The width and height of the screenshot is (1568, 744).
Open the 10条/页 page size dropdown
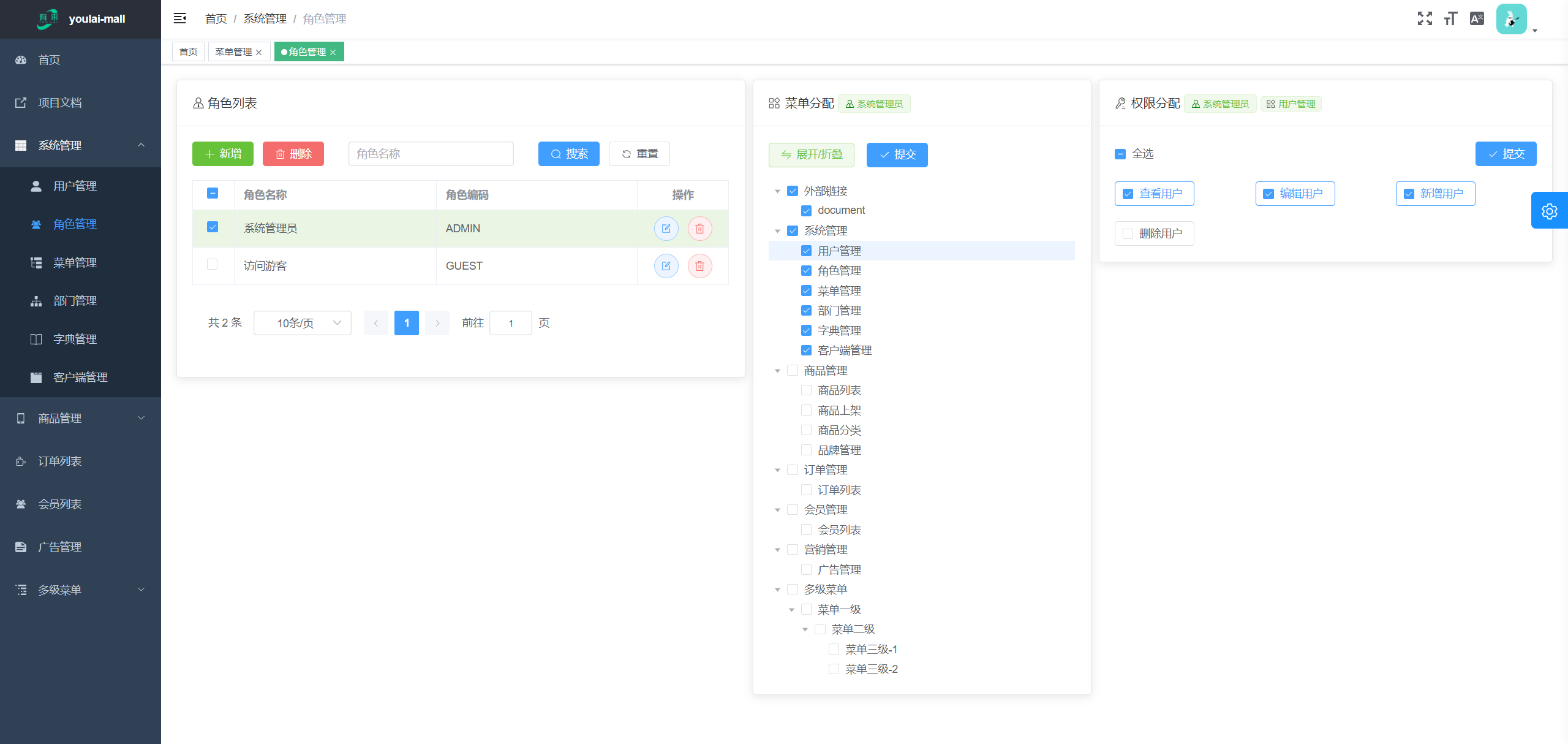[x=303, y=323]
